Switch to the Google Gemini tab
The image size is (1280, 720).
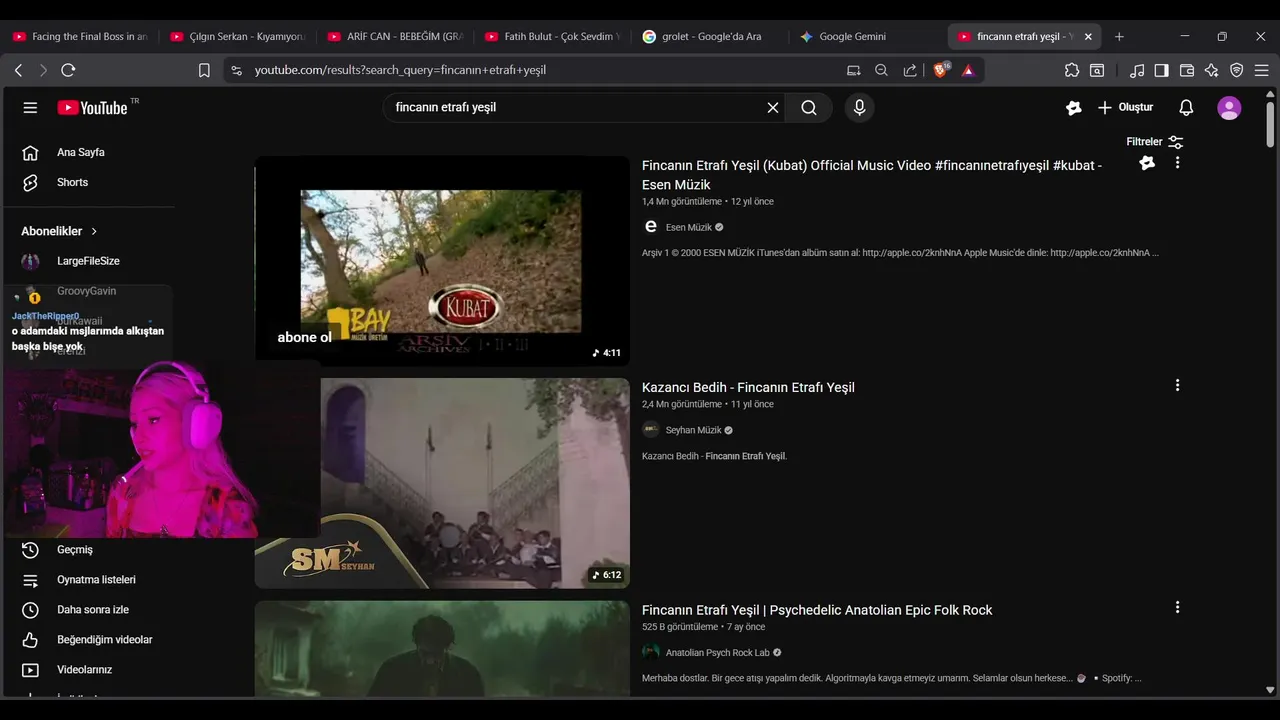pyautogui.click(x=866, y=36)
